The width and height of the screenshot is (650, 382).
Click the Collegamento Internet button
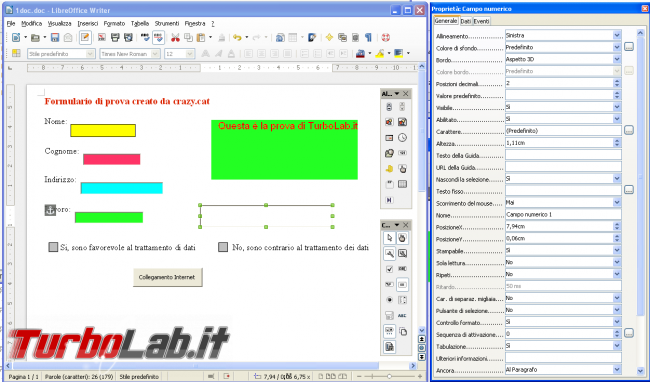coord(167,277)
